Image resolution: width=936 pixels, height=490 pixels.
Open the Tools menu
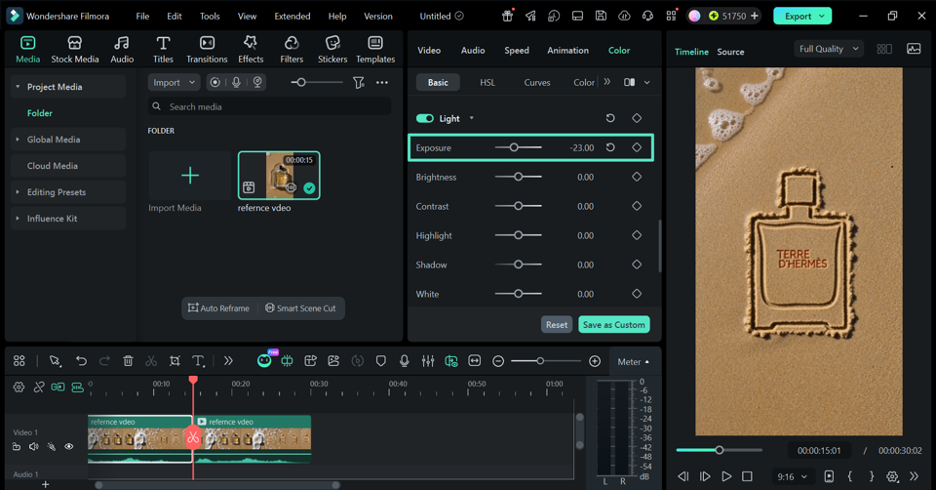[x=210, y=16]
